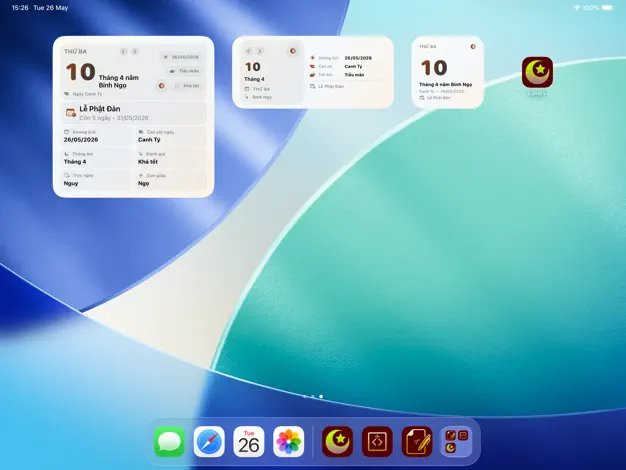Tap the Dương lịch row in medium widget

[341, 58]
